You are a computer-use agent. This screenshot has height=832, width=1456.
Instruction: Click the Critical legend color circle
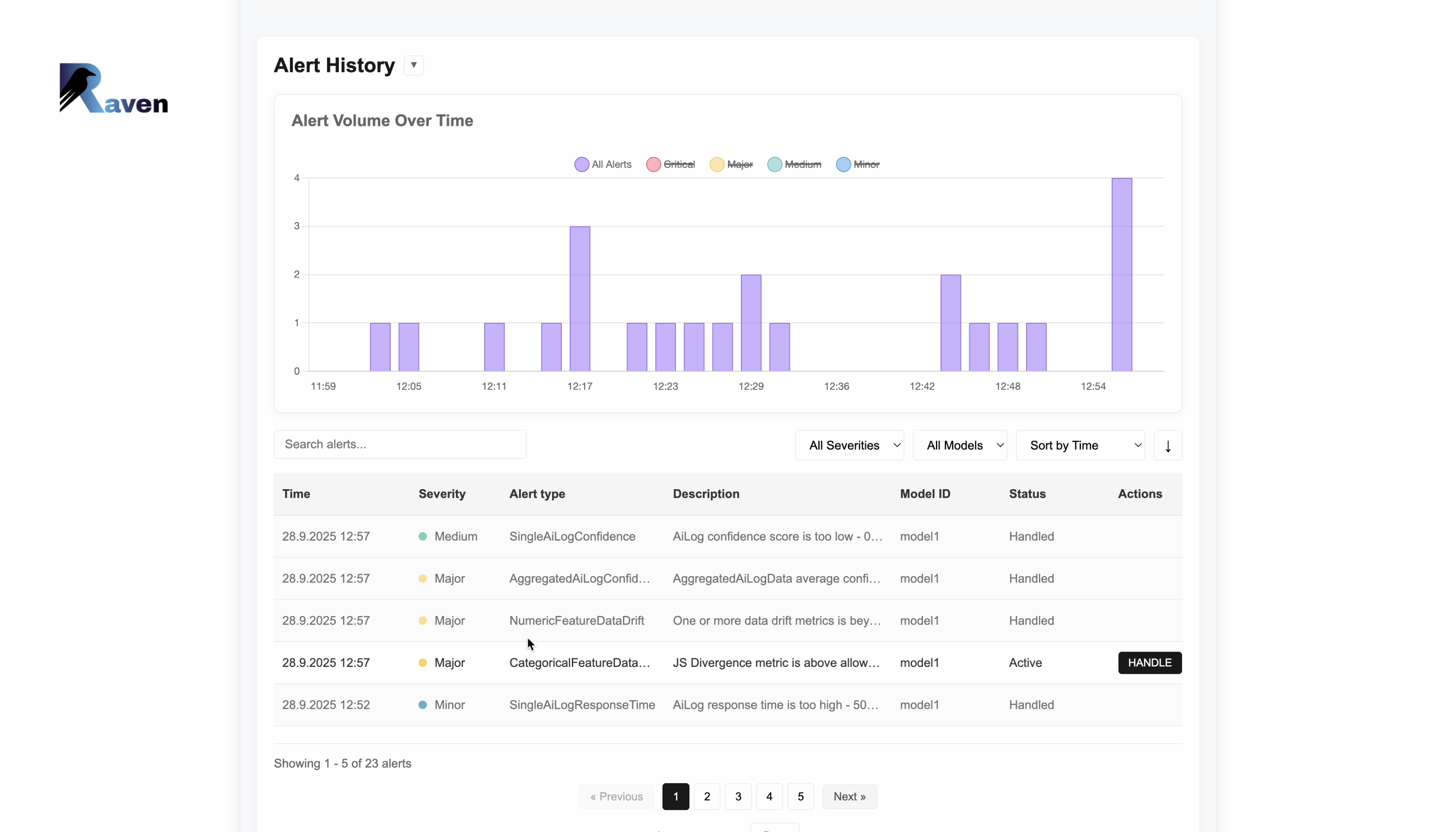coord(653,164)
